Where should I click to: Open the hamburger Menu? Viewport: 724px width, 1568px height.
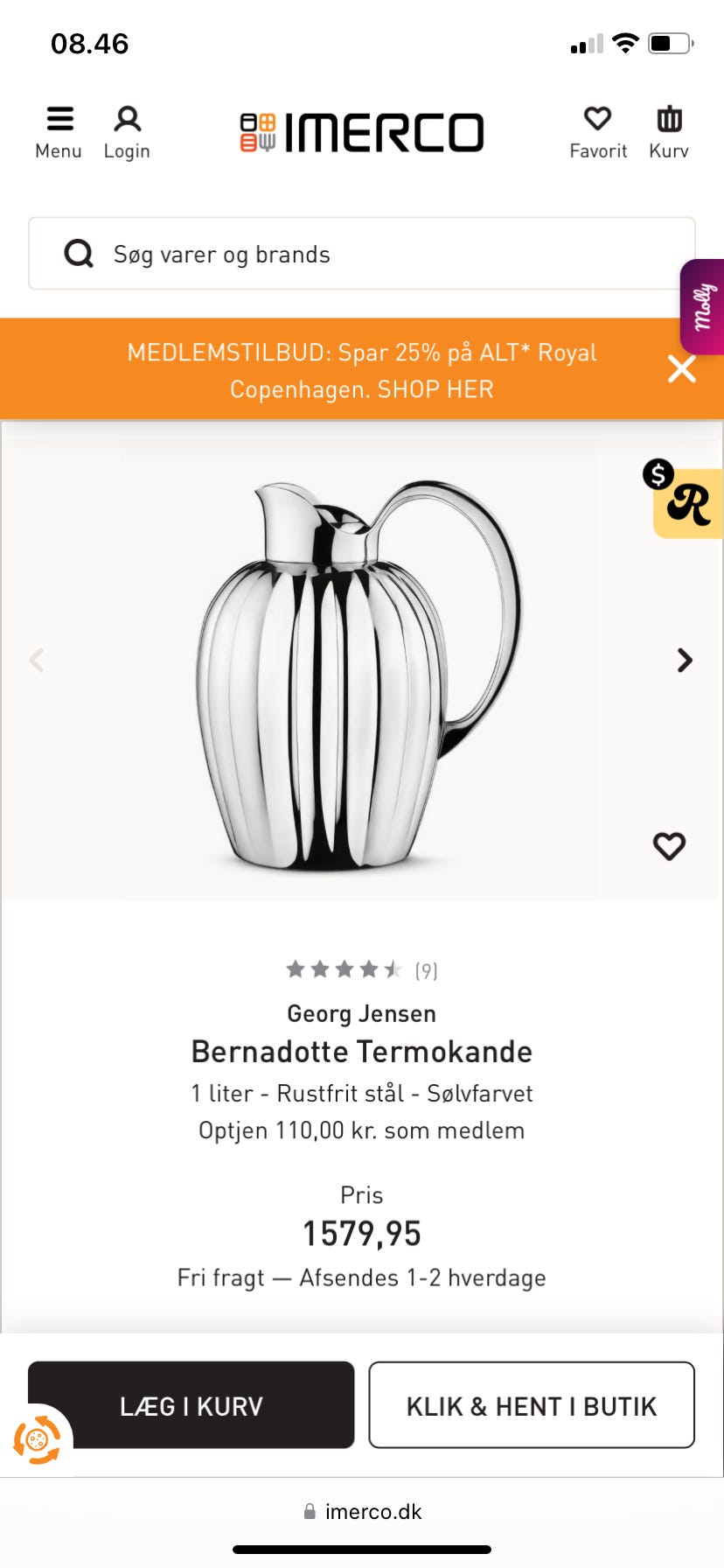[59, 131]
